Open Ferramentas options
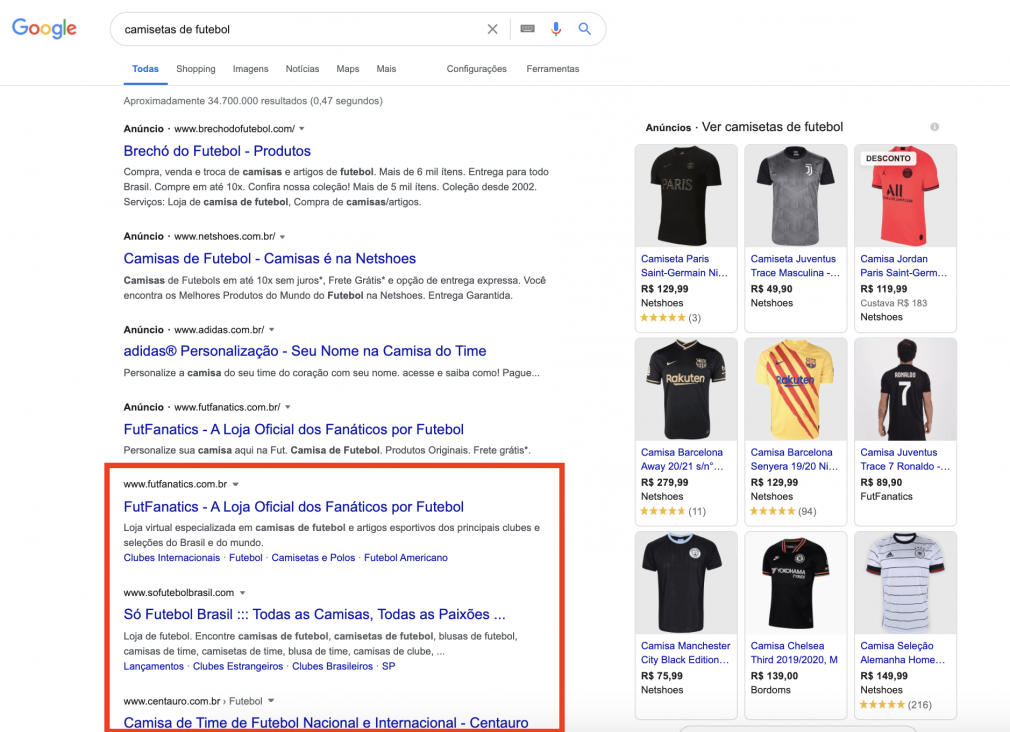 click(x=553, y=69)
